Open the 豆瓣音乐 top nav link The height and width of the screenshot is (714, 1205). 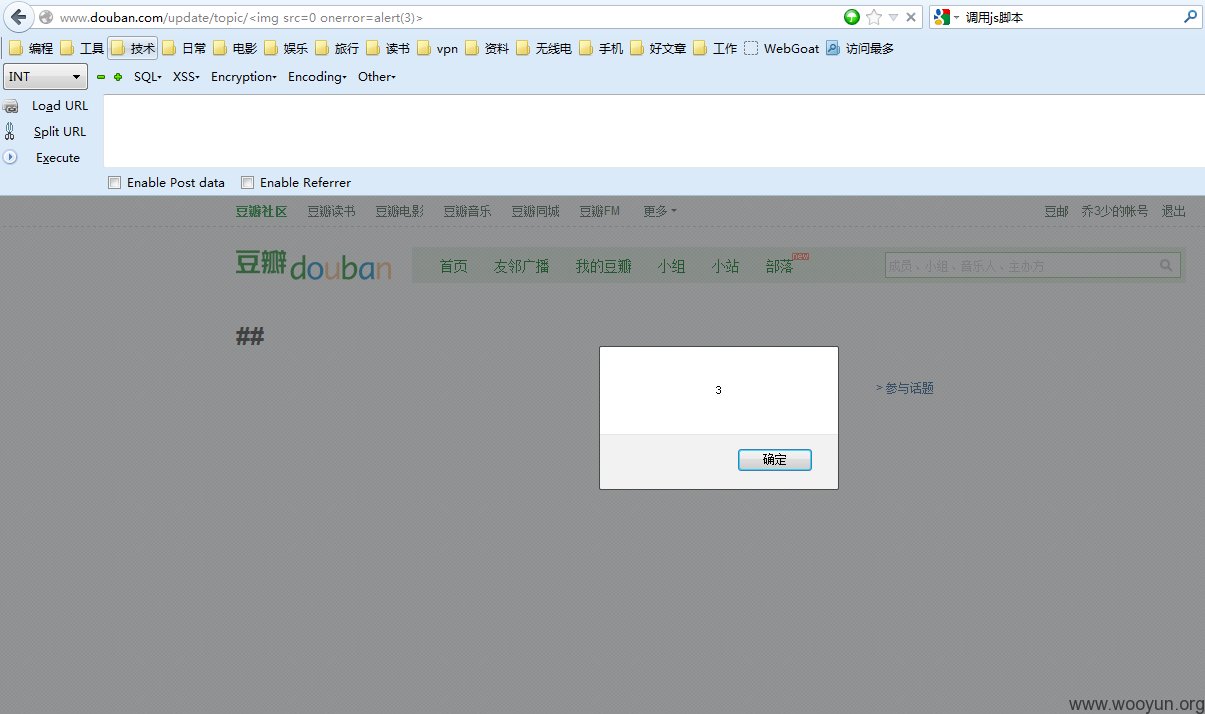(467, 212)
